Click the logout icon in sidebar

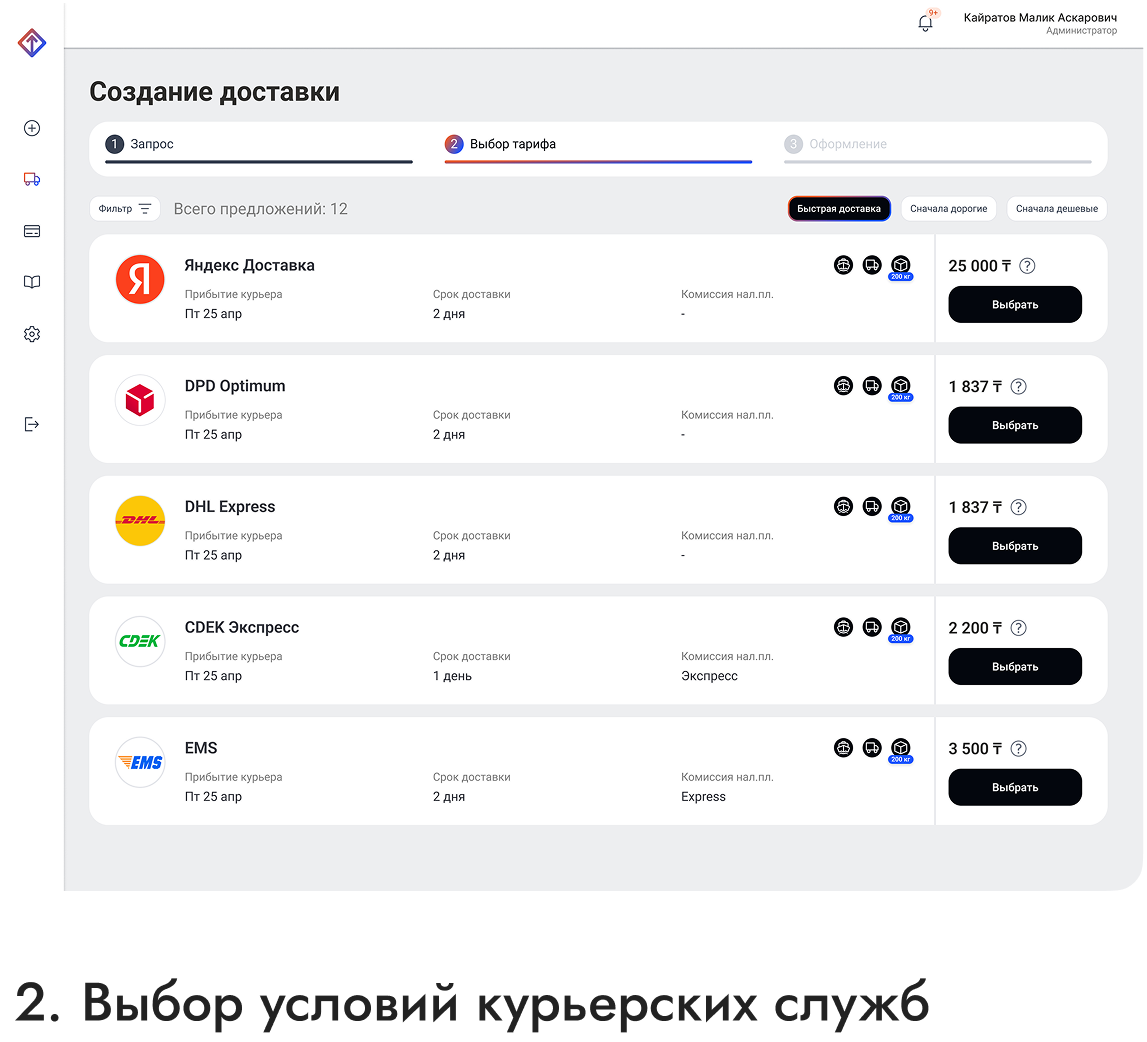[32, 424]
